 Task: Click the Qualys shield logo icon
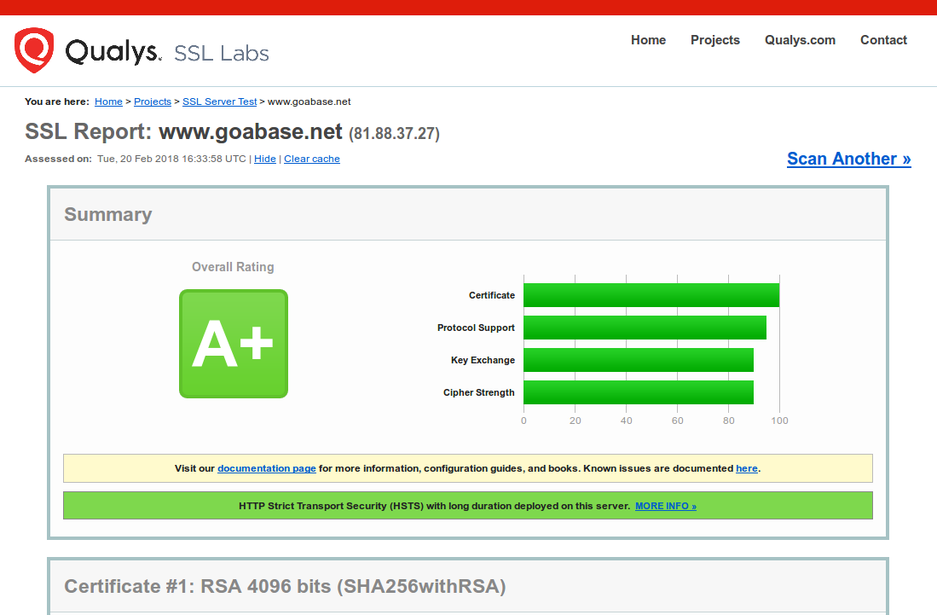point(34,50)
